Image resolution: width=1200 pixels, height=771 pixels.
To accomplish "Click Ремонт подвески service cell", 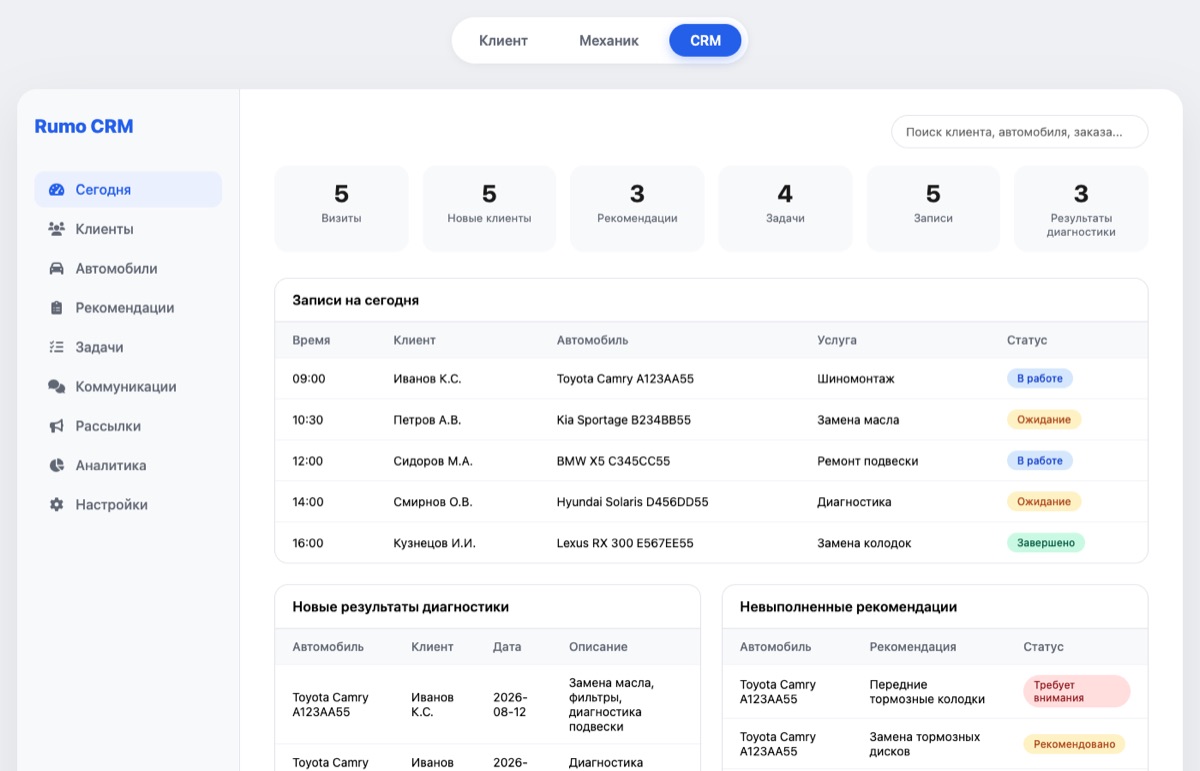I will (x=868, y=461).
